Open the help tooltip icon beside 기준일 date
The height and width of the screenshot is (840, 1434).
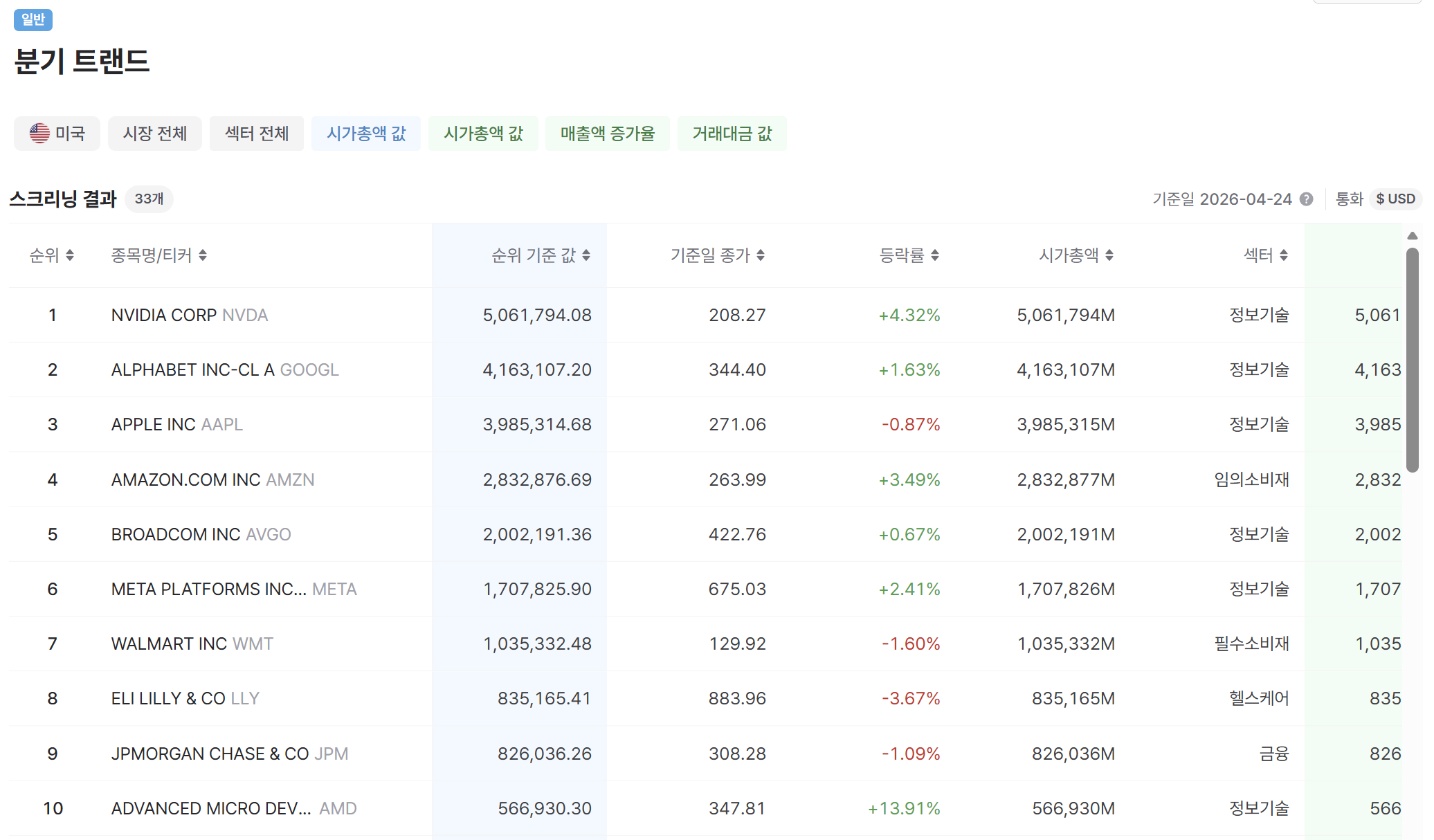[x=1307, y=199]
